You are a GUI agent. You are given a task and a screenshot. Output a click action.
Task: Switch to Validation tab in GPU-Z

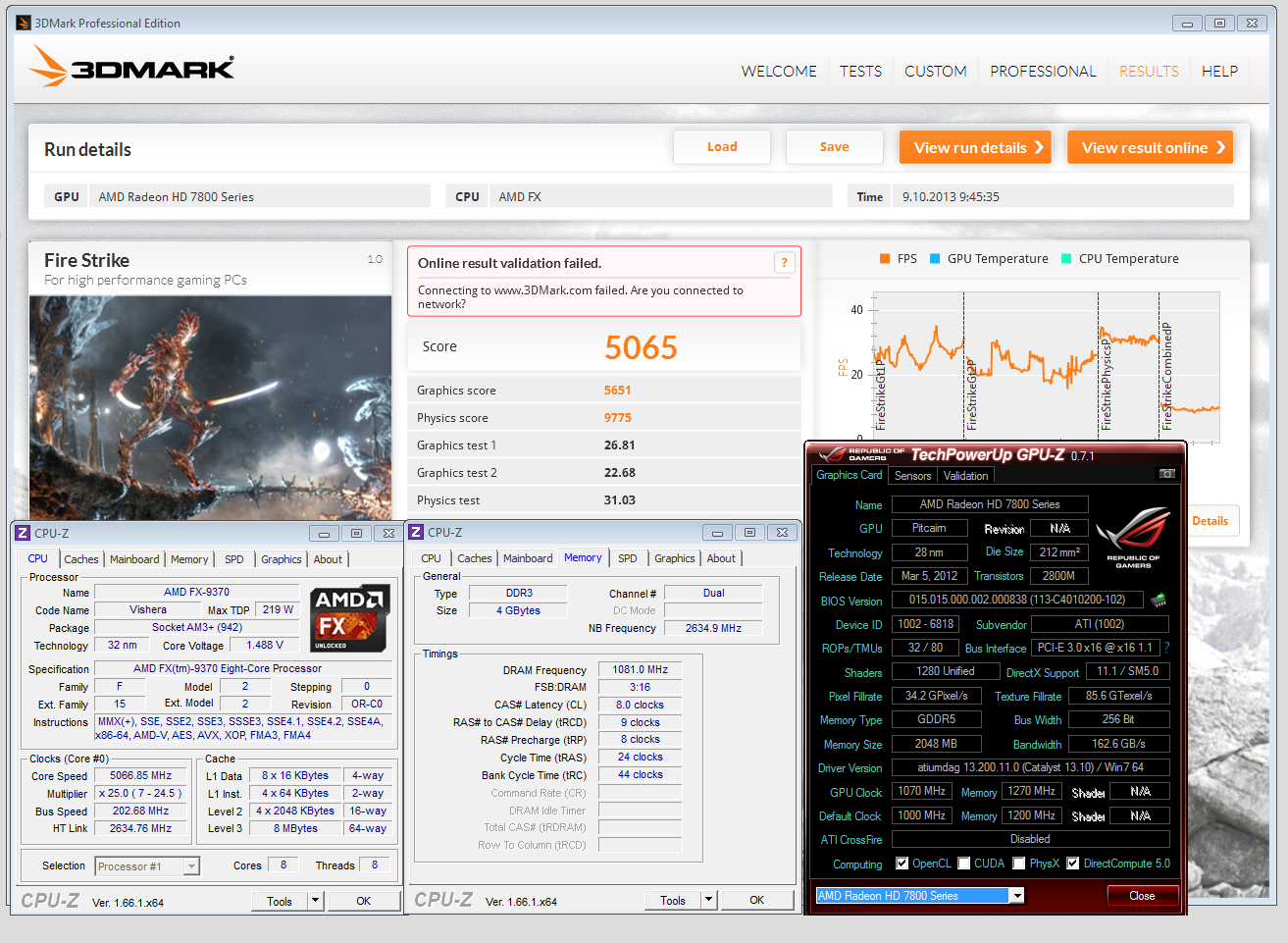coord(965,476)
